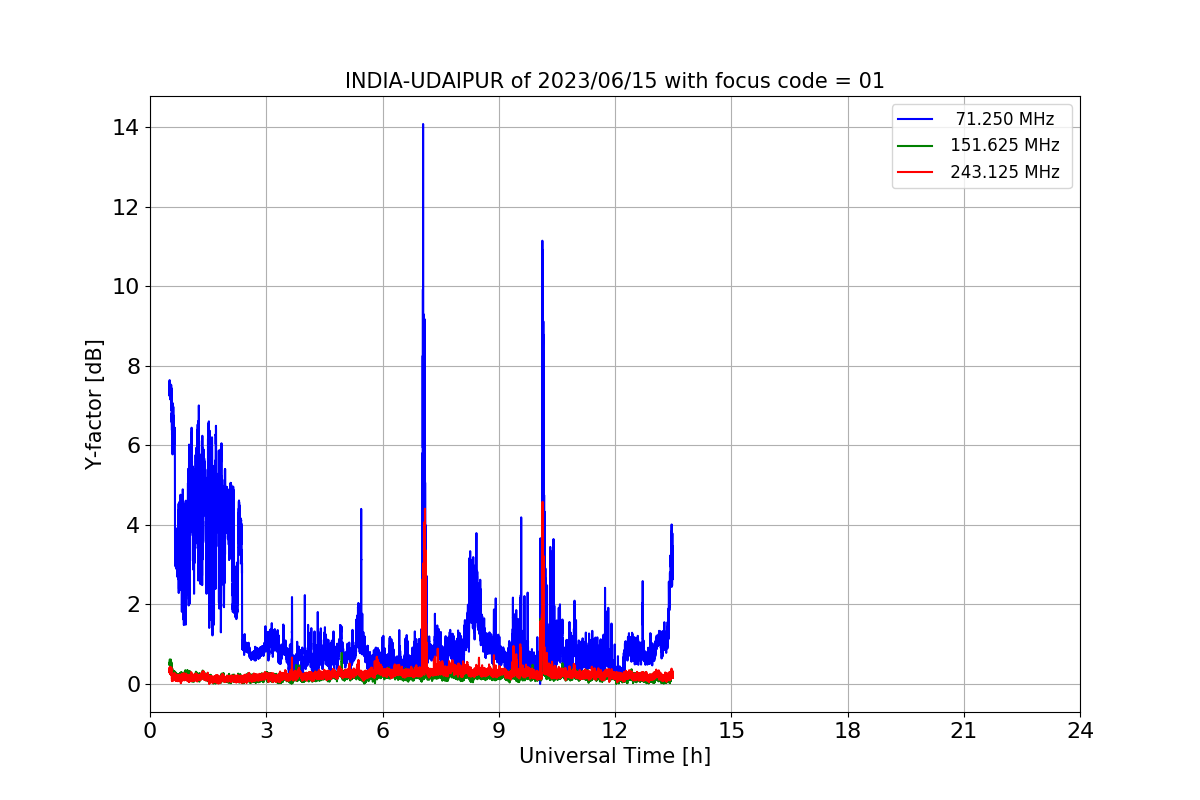Click the 11 dB blue peak near 10 h
This screenshot has width=1200, height=800.
coord(542,242)
